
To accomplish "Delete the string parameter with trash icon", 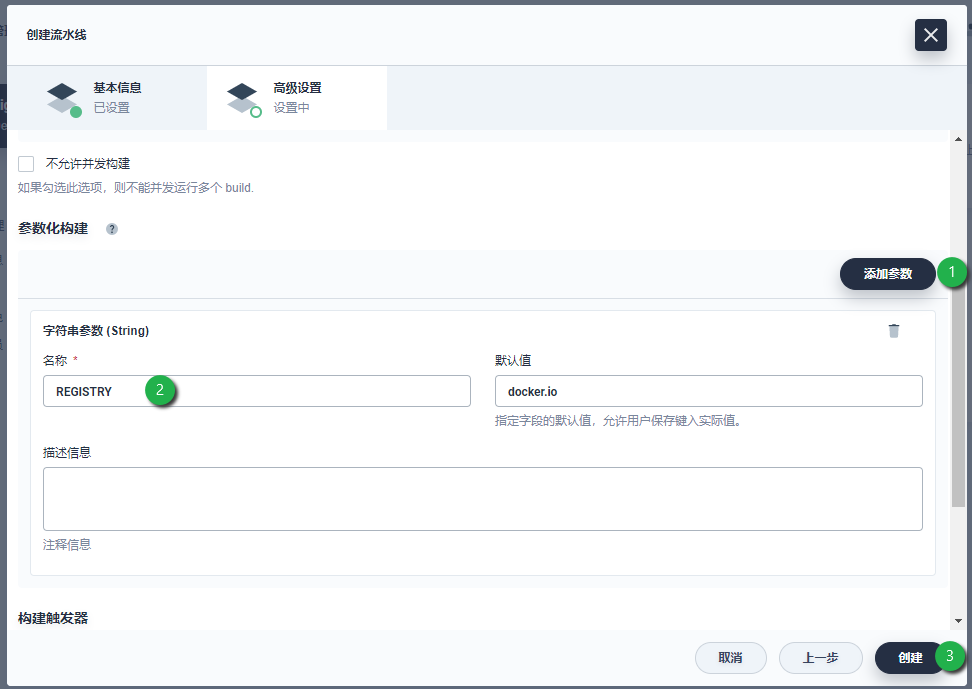I will click(x=893, y=331).
